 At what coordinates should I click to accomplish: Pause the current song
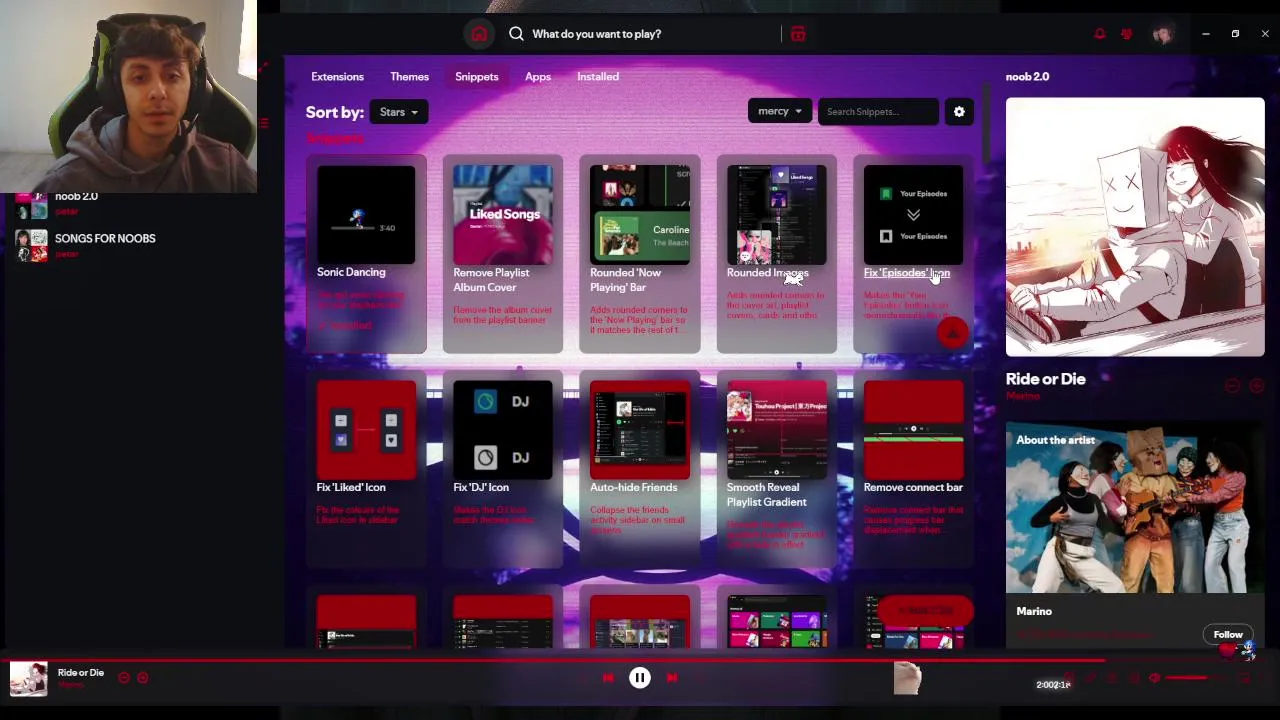click(x=640, y=678)
